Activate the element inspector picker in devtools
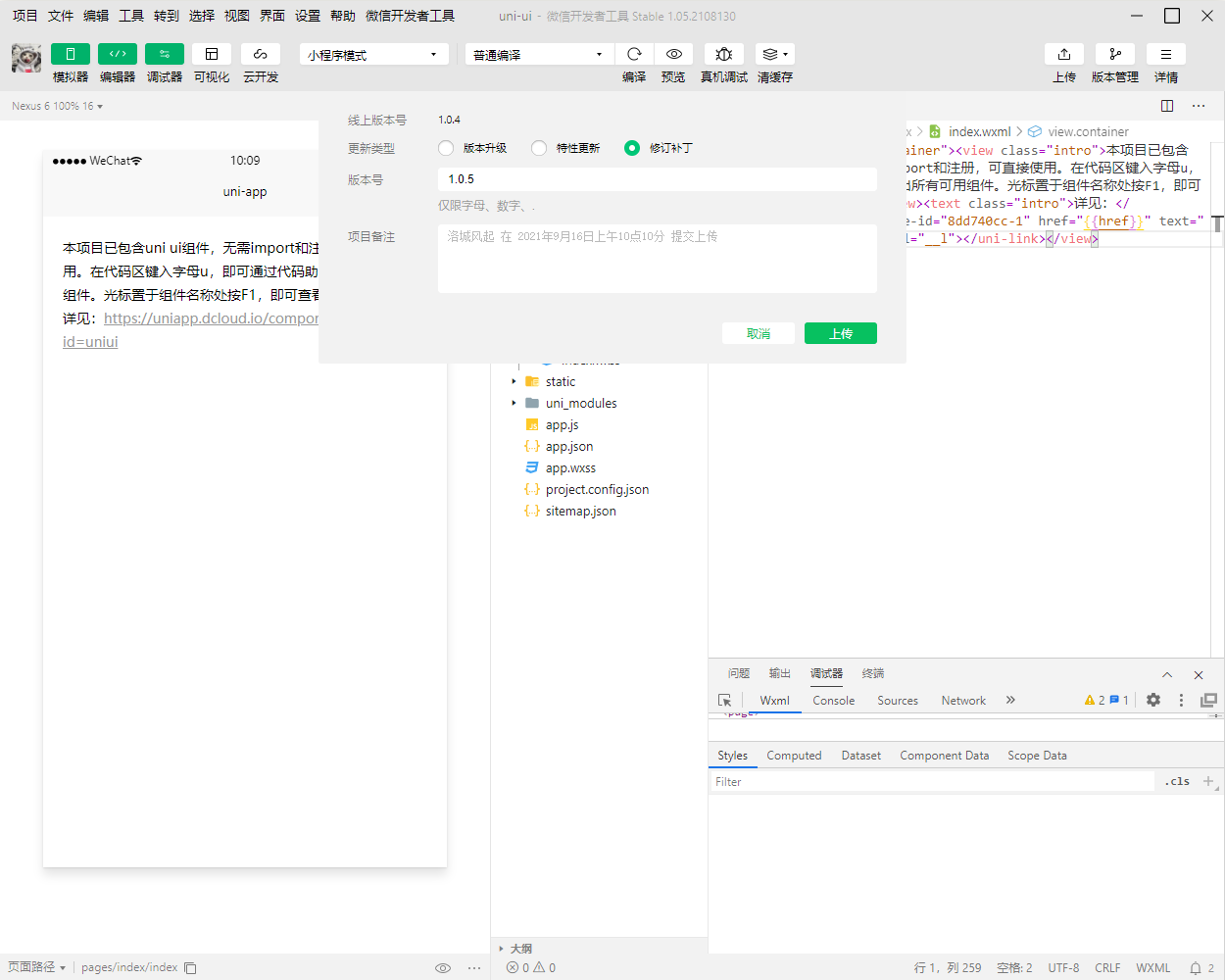The width and height of the screenshot is (1225, 980). [725, 700]
